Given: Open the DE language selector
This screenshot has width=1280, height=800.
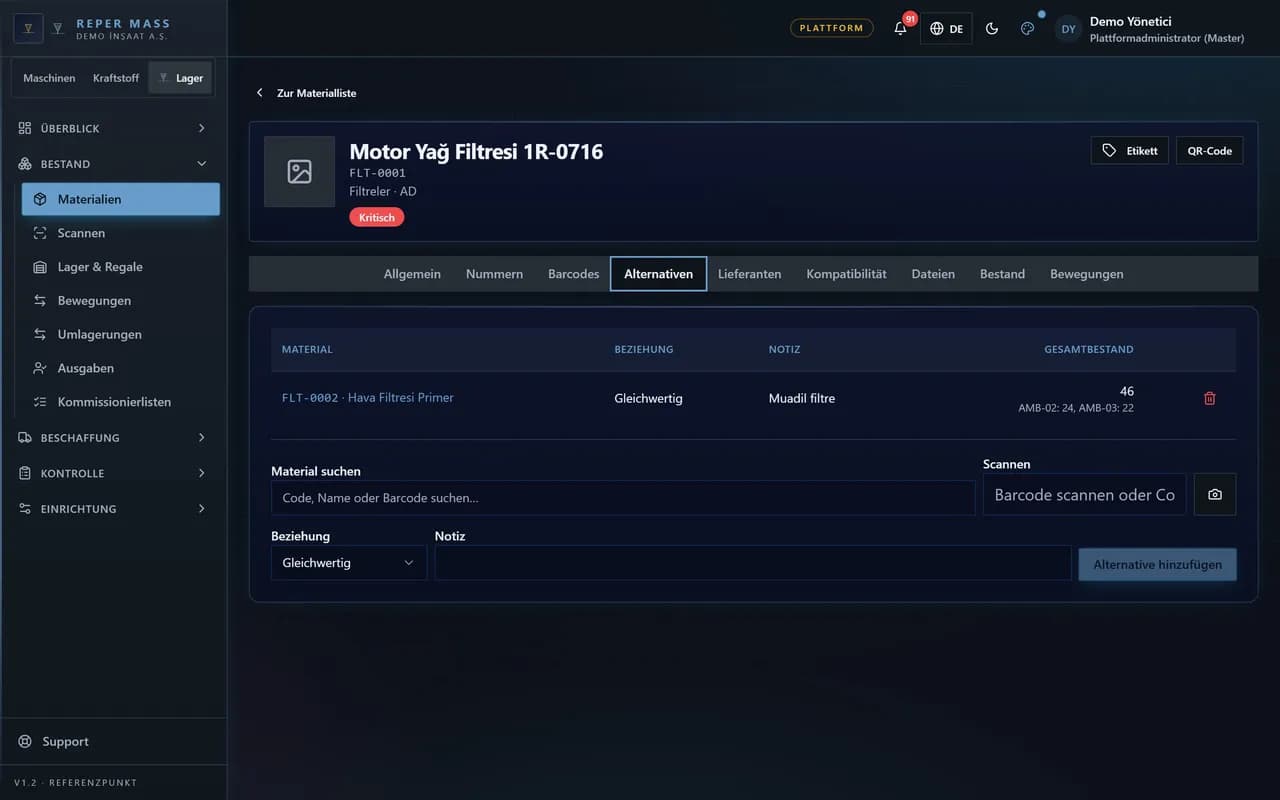Looking at the screenshot, I should pyautogui.click(x=946, y=28).
